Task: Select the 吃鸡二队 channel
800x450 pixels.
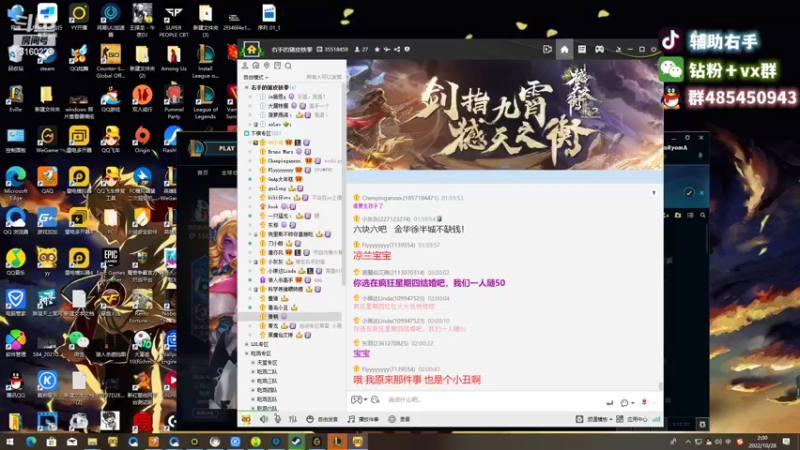Action: tap(267, 372)
